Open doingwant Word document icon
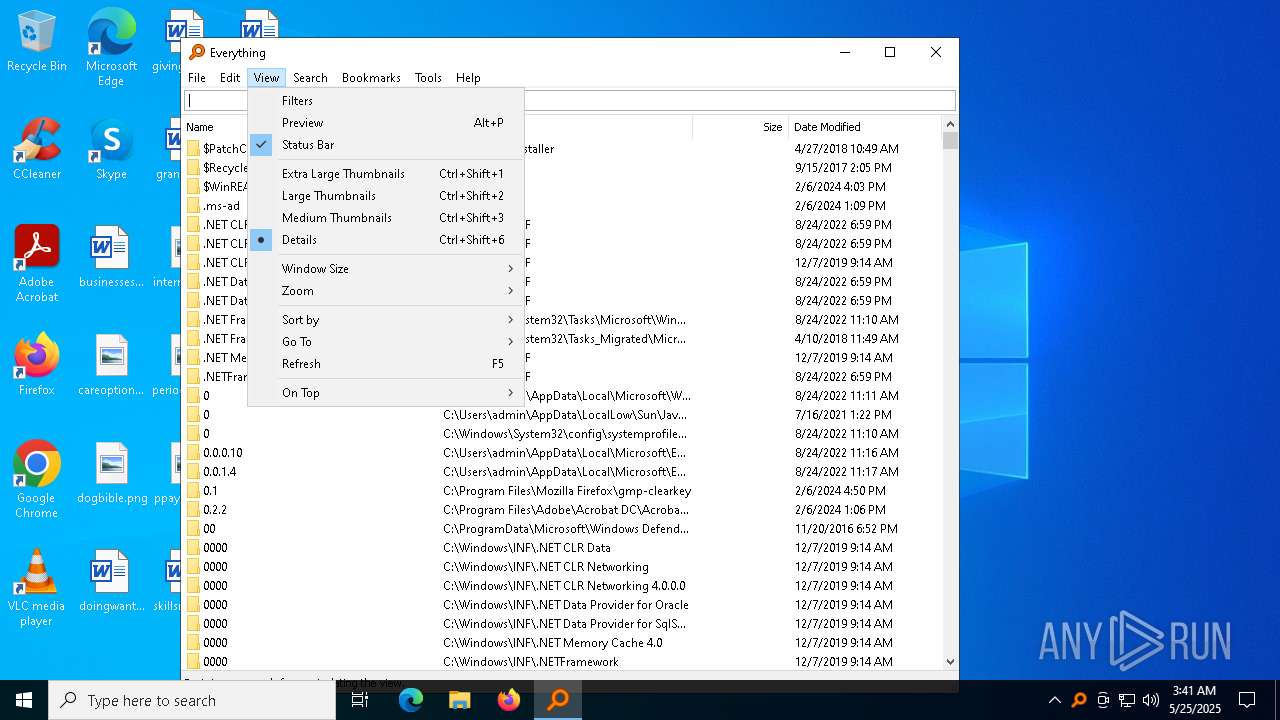The width and height of the screenshot is (1280, 720). click(x=111, y=581)
